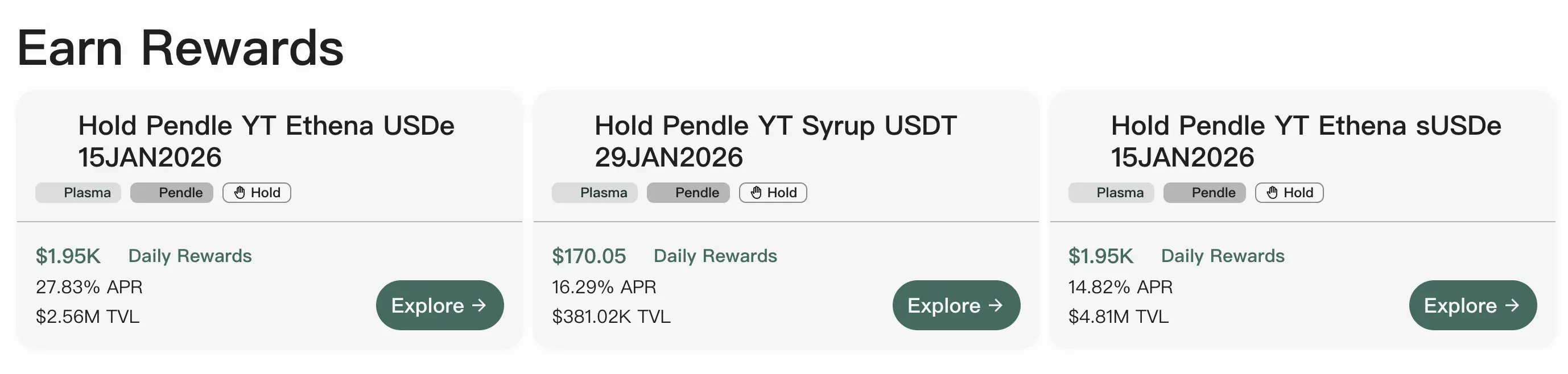Click the $170.05 Daily Rewards amount
The width and height of the screenshot is (1568, 374).
[x=589, y=256]
